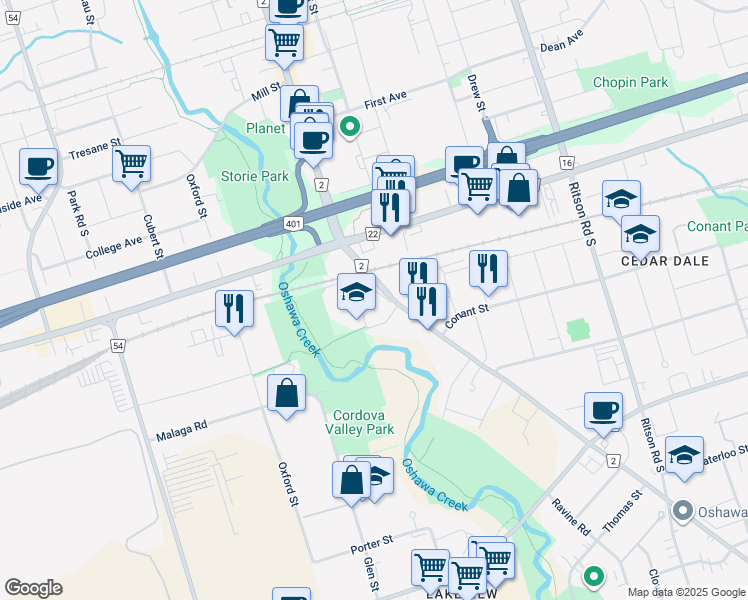Select the shopping cart marker near Cubert St
The height and width of the screenshot is (600, 748).
click(x=132, y=167)
